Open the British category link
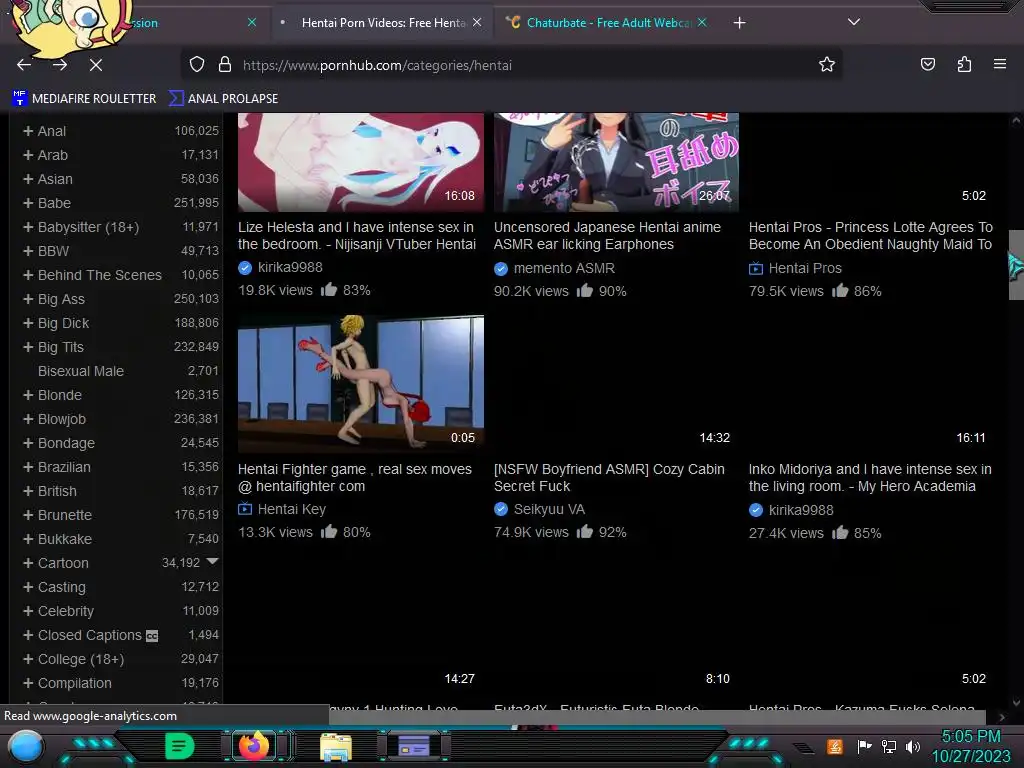Image resolution: width=1024 pixels, height=768 pixels. 57,491
